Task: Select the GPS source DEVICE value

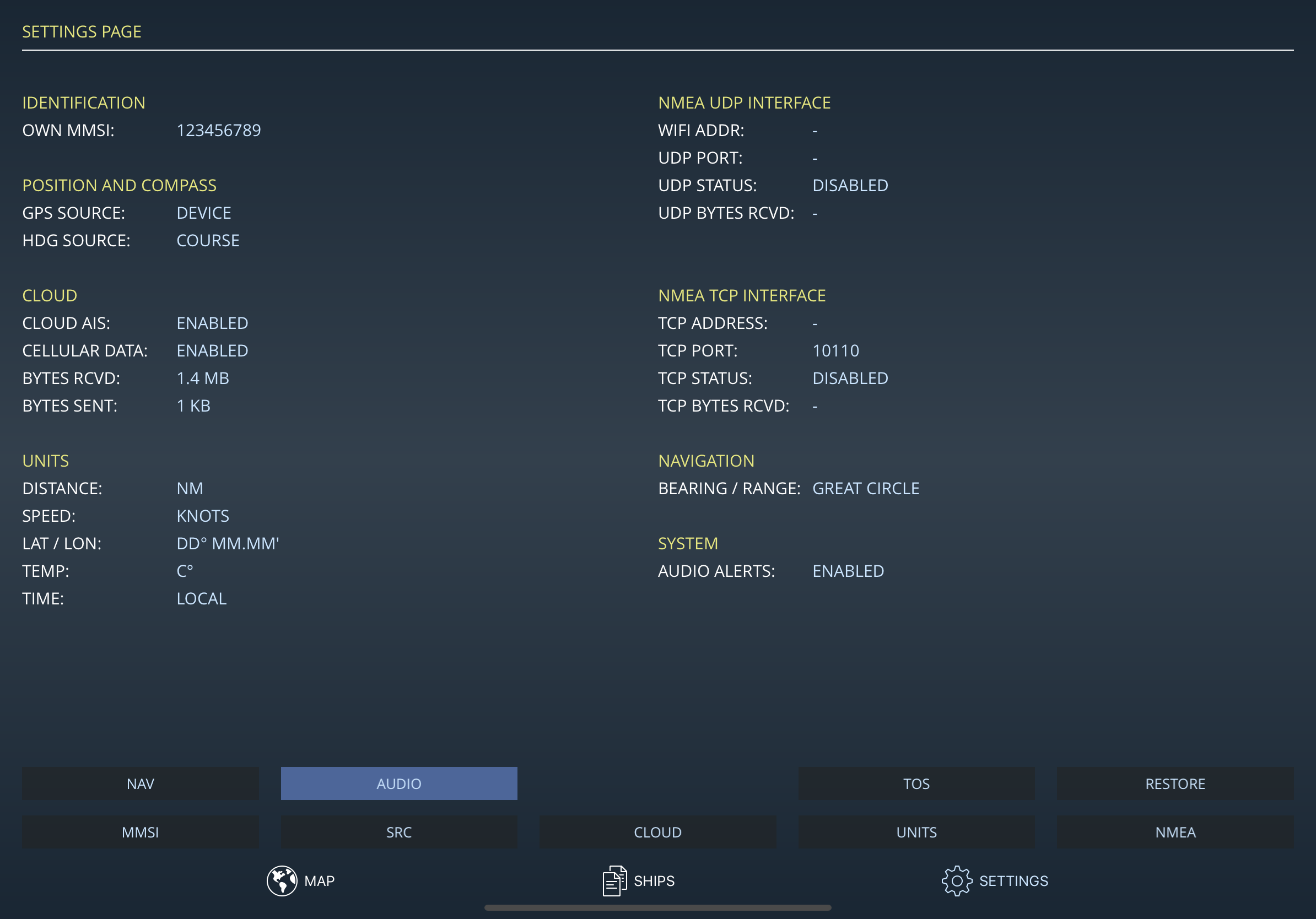Action: (x=203, y=213)
